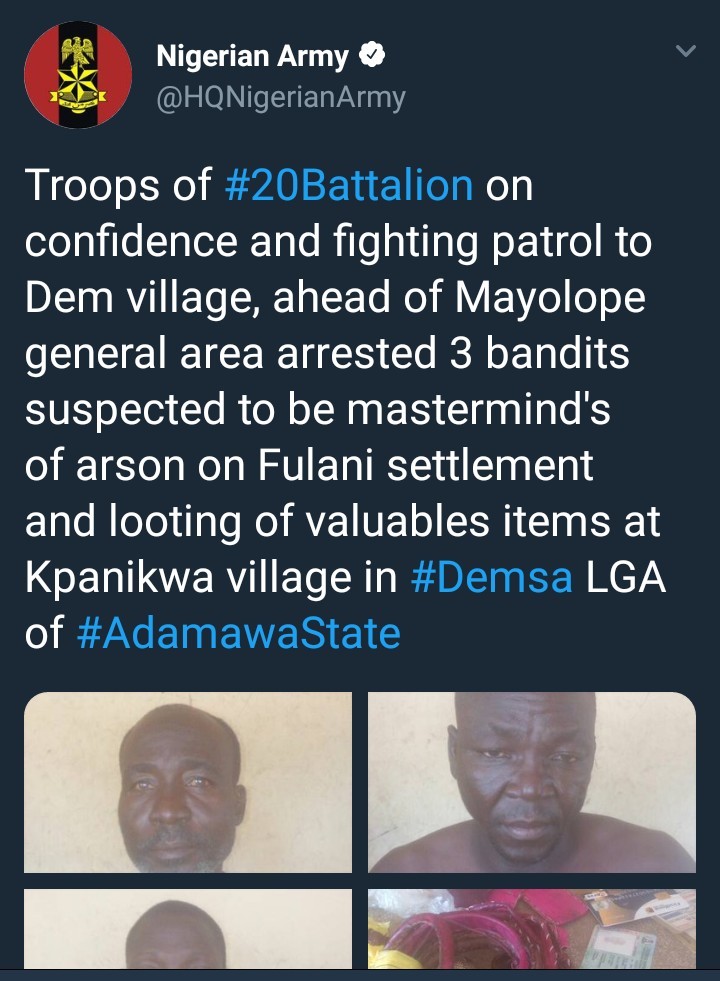
Task: Open the Nigerian Army display name link
Action: pos(254,57)
